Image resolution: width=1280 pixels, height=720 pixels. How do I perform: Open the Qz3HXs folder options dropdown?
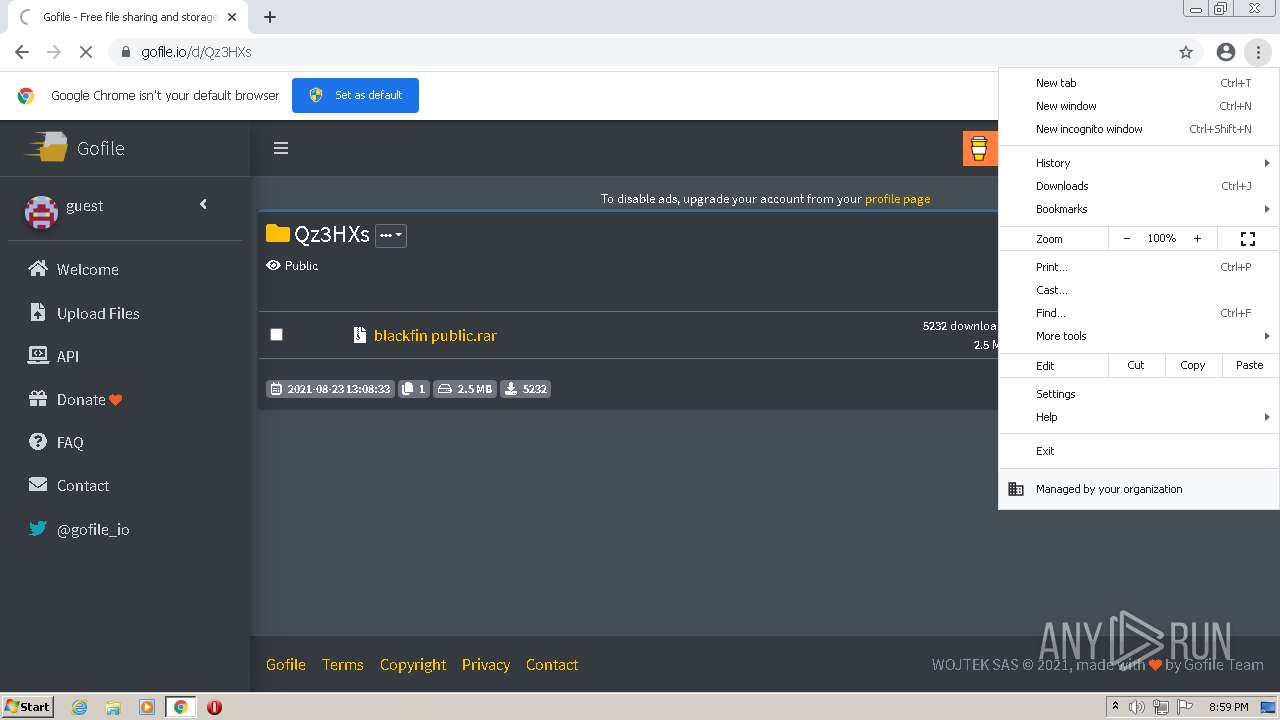tap(391, 235)
